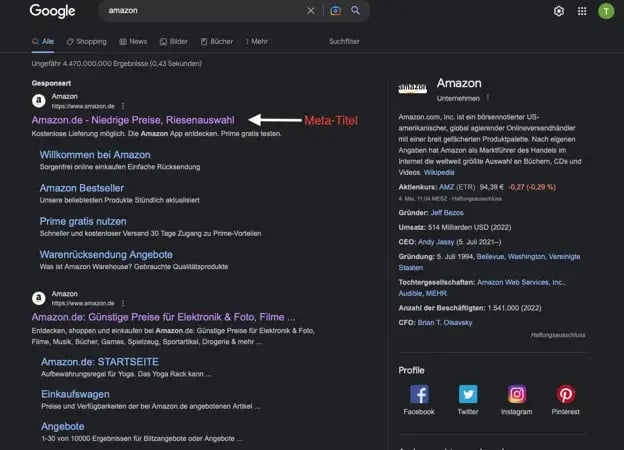Open the Prime gratis nutzen sitelink
The width and height of the screenshot is (624, 450).
(83, 221)
